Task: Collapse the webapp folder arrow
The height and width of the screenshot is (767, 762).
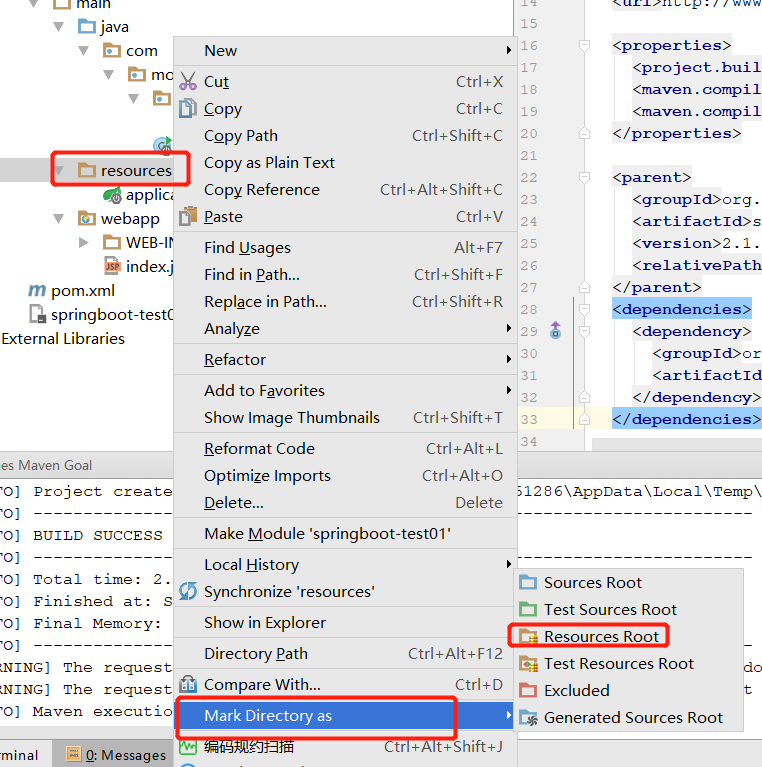Action: [60, 219]
